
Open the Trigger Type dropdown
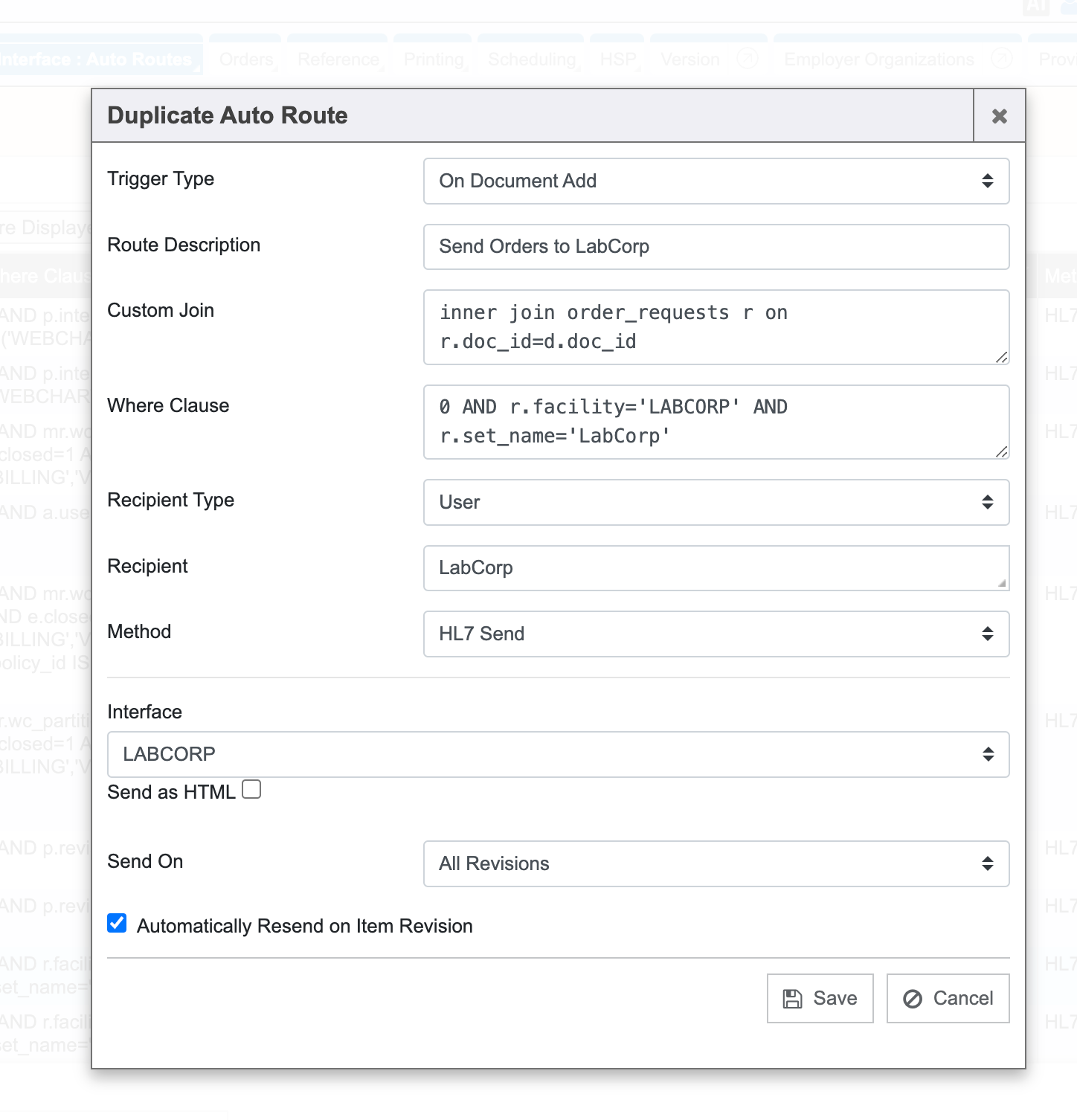pos(716,181)
